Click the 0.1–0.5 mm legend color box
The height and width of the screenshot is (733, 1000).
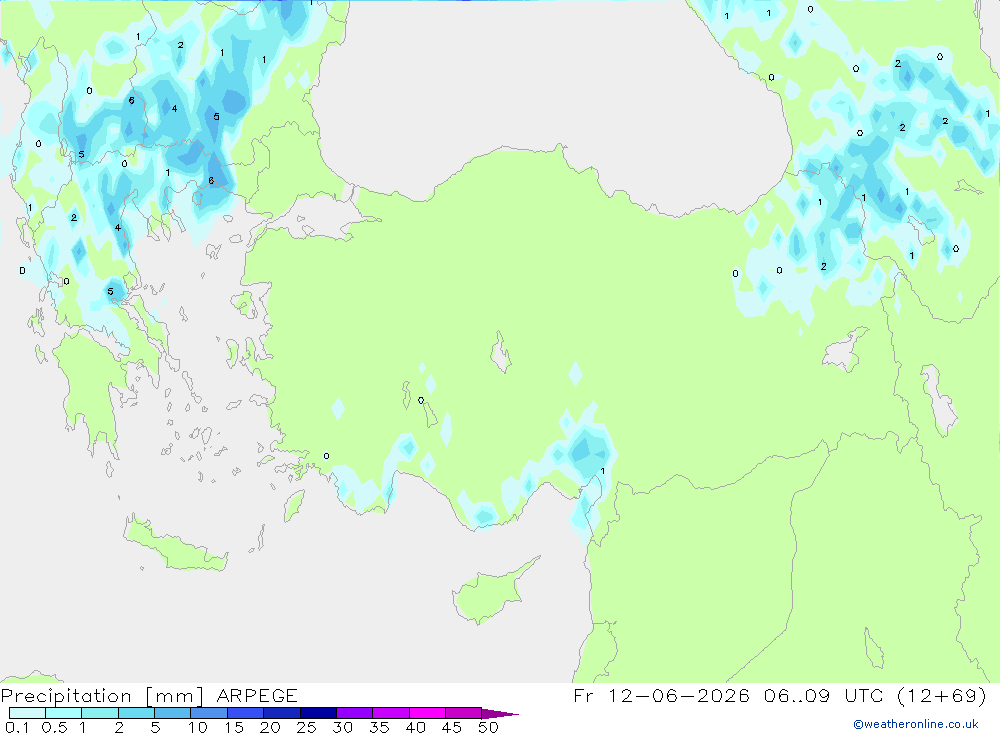click(x=27, y=713)
